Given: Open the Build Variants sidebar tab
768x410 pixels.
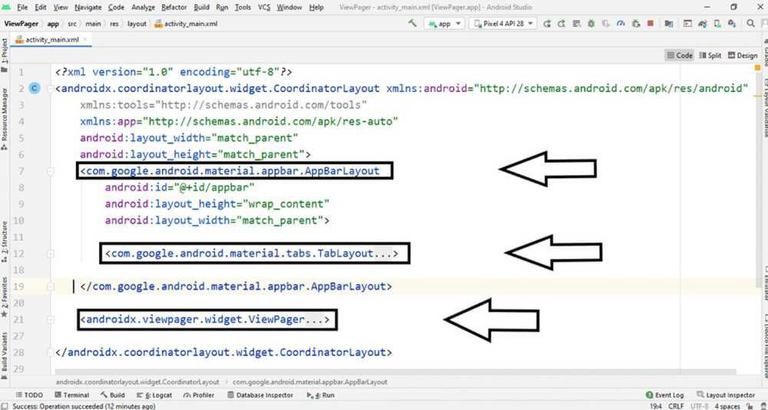Looking at the screenshot, I should (4, 355).
